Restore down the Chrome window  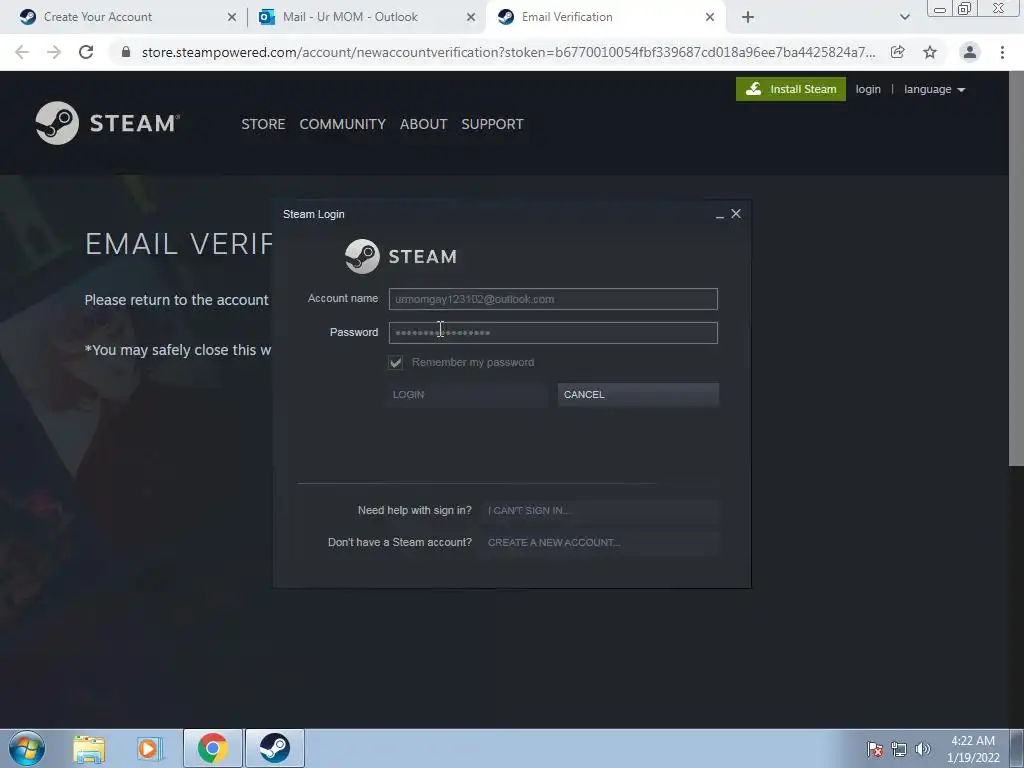tap(965, 8)
